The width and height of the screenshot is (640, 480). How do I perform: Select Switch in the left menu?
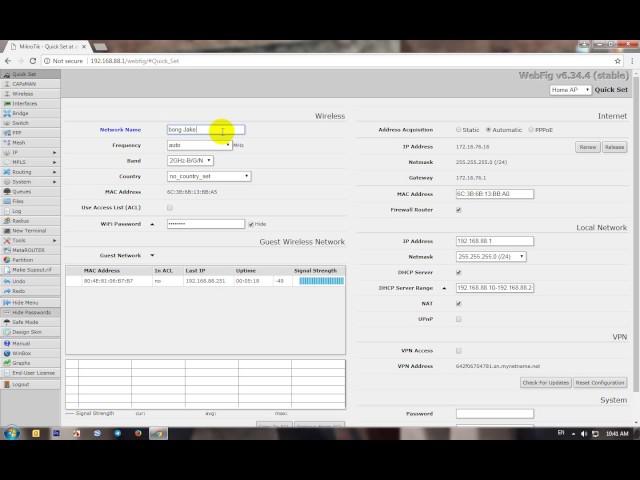pos(20,123)
